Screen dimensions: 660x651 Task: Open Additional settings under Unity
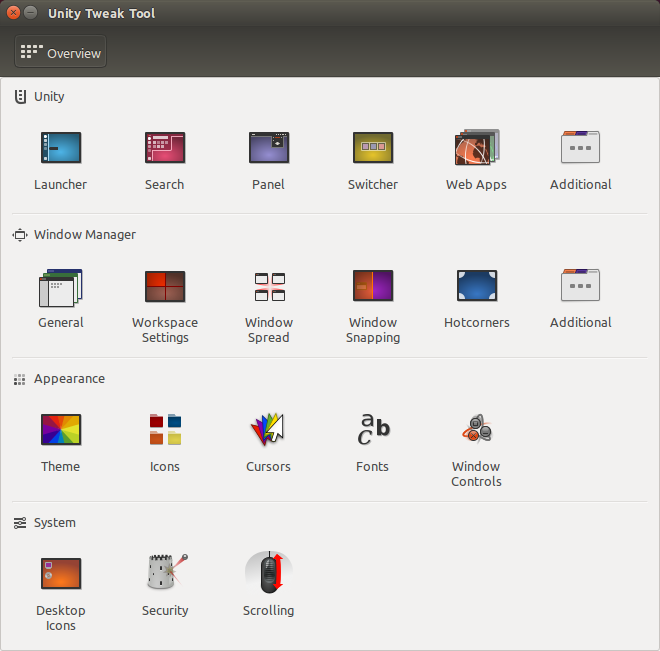pos(580,147)
